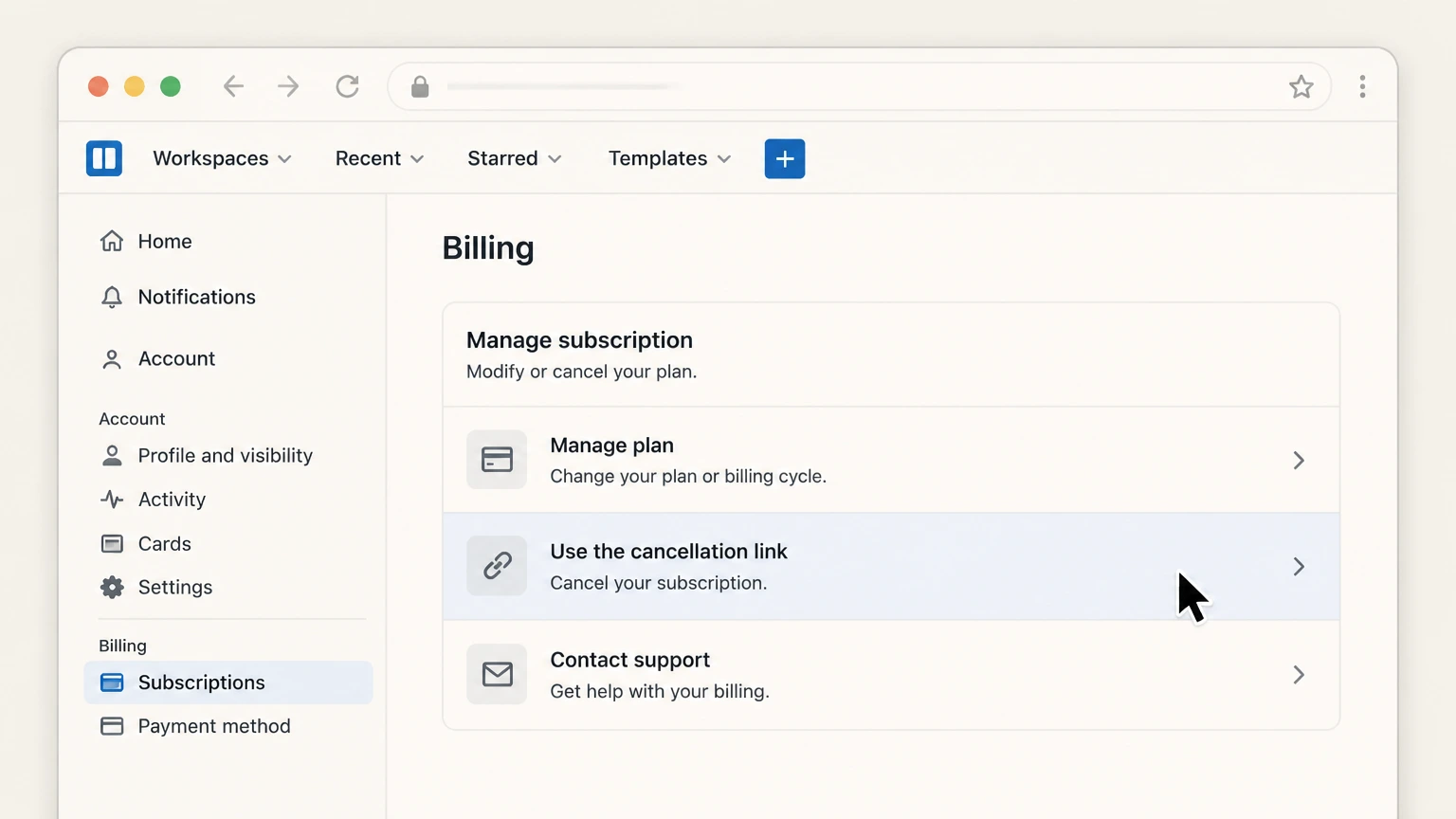This screenshot has height=819, width=1456.
Task: Click the Subscriptions card icon
Action: click(x=112, y=682)
